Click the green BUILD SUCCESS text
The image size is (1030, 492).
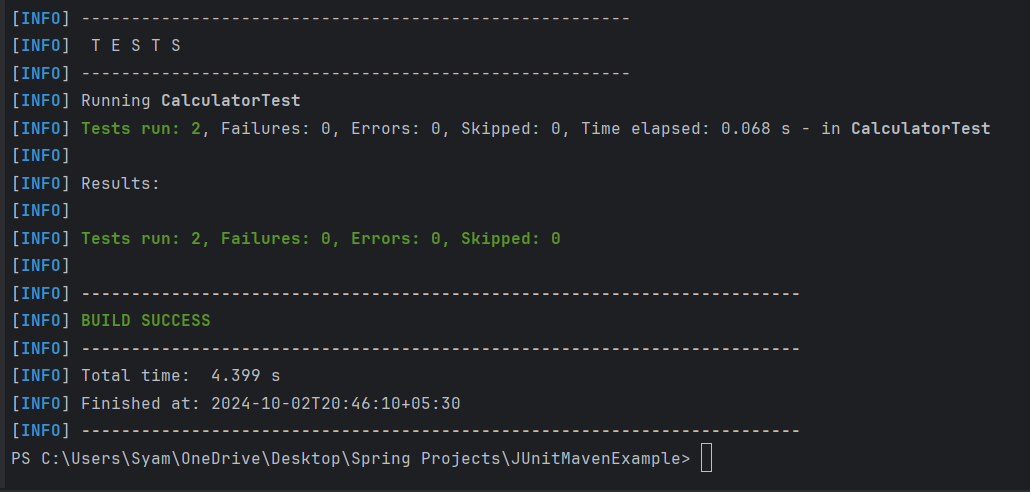coord(146,321)
